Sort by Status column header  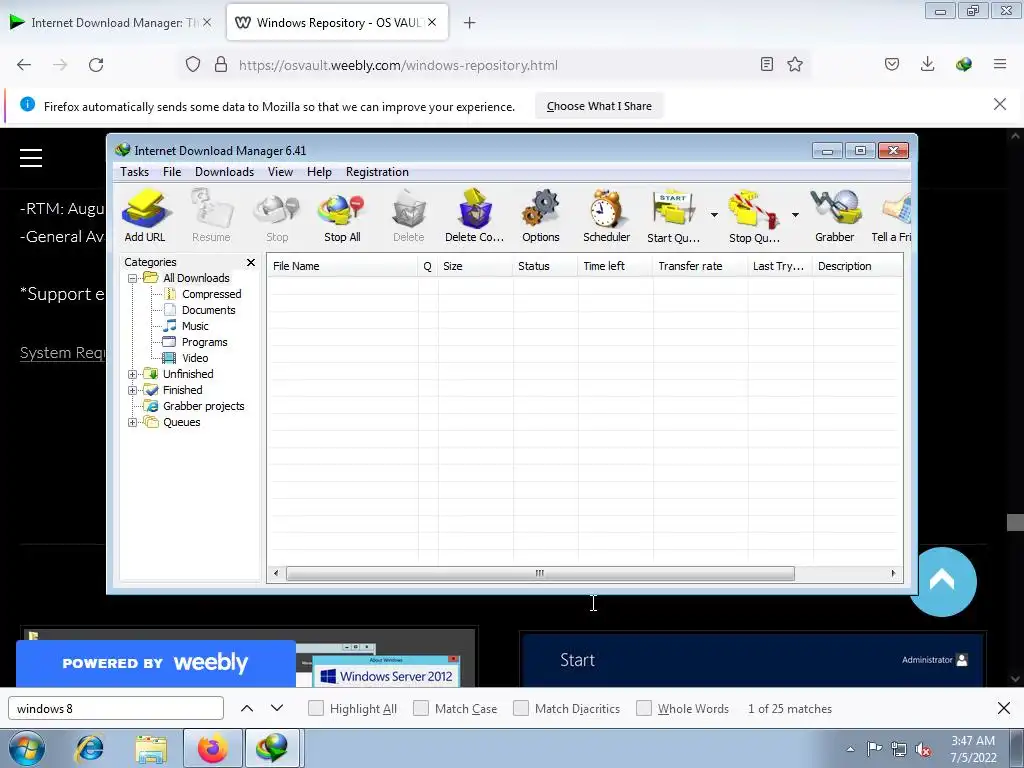545,266
